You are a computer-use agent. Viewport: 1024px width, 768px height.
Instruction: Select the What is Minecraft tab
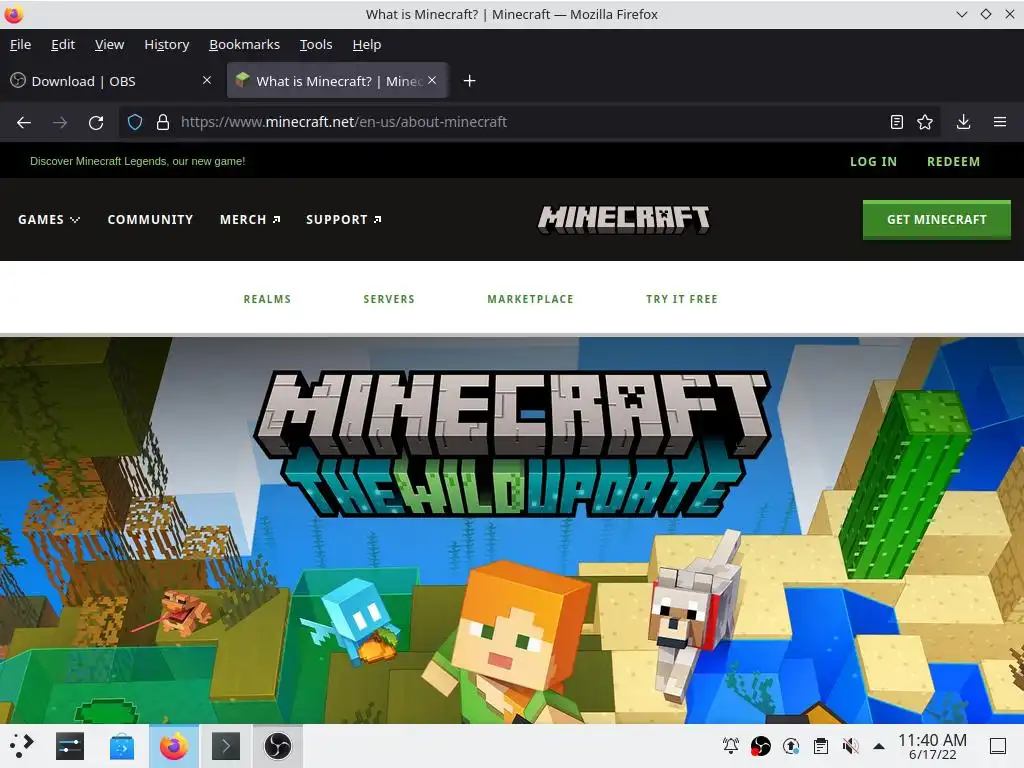[337, 81]
